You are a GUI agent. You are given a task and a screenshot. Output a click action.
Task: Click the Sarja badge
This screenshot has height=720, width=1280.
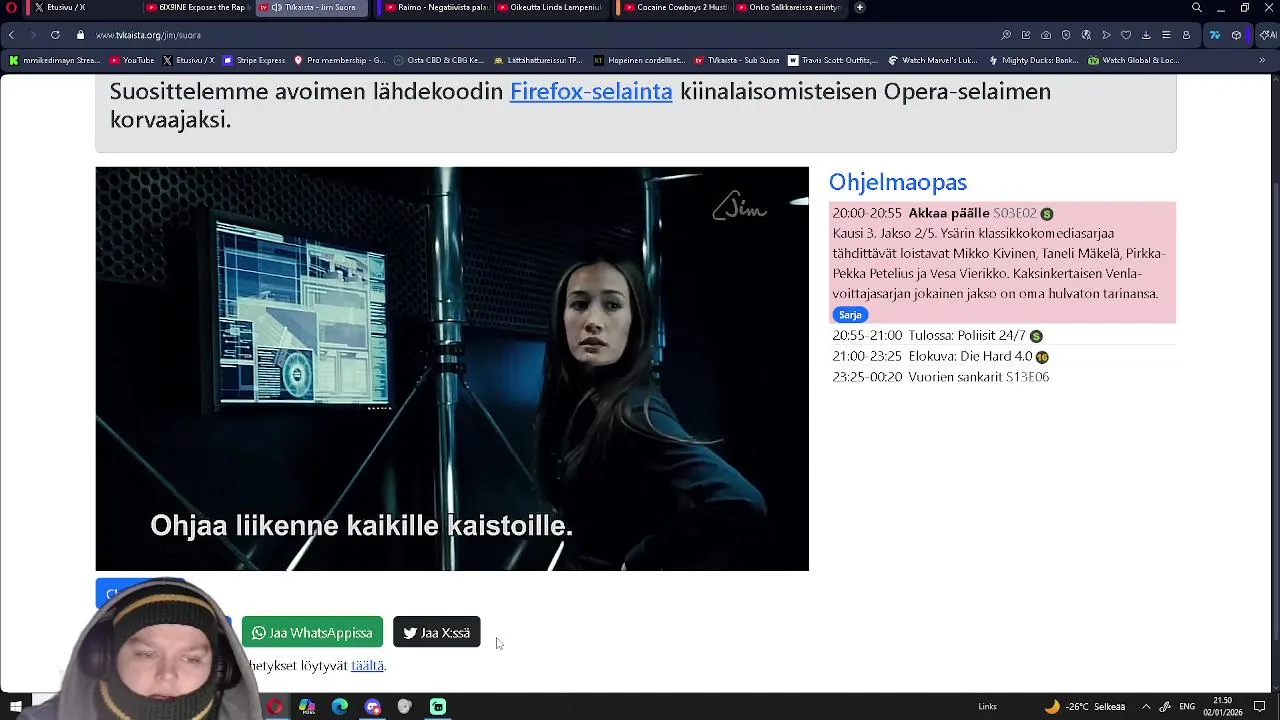point(850,315)
